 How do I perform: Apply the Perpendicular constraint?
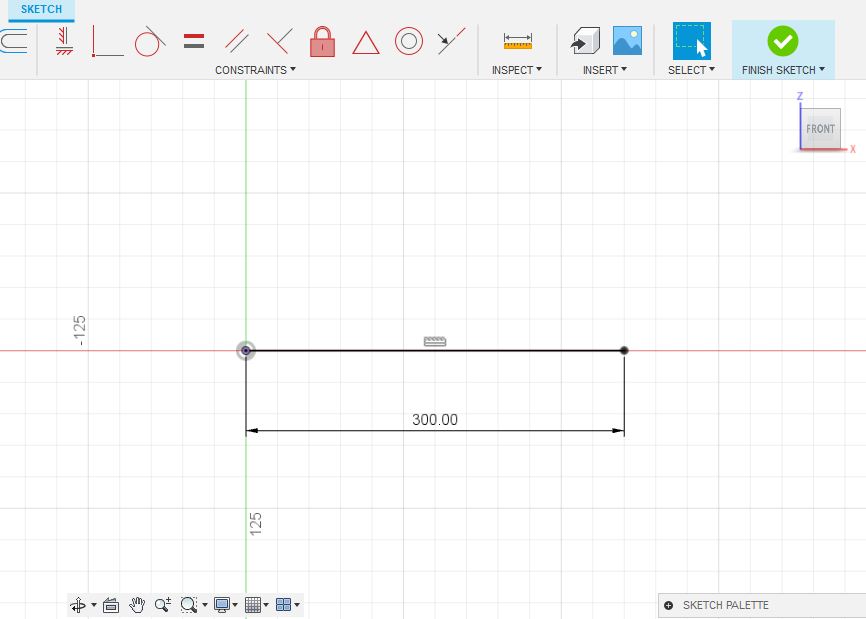[279, 41]
